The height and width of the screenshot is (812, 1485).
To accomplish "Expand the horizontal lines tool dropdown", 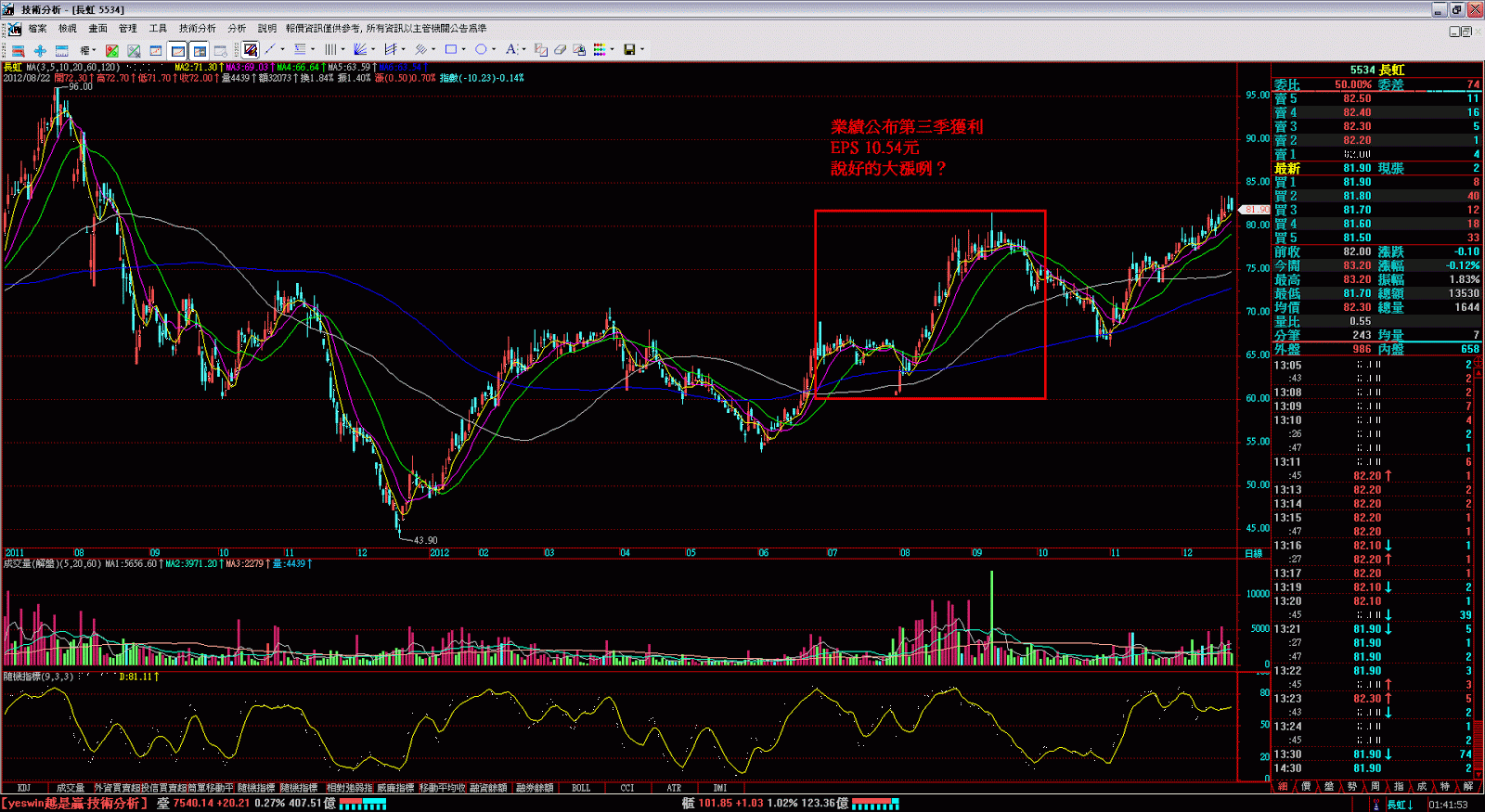I will point(313,50).
